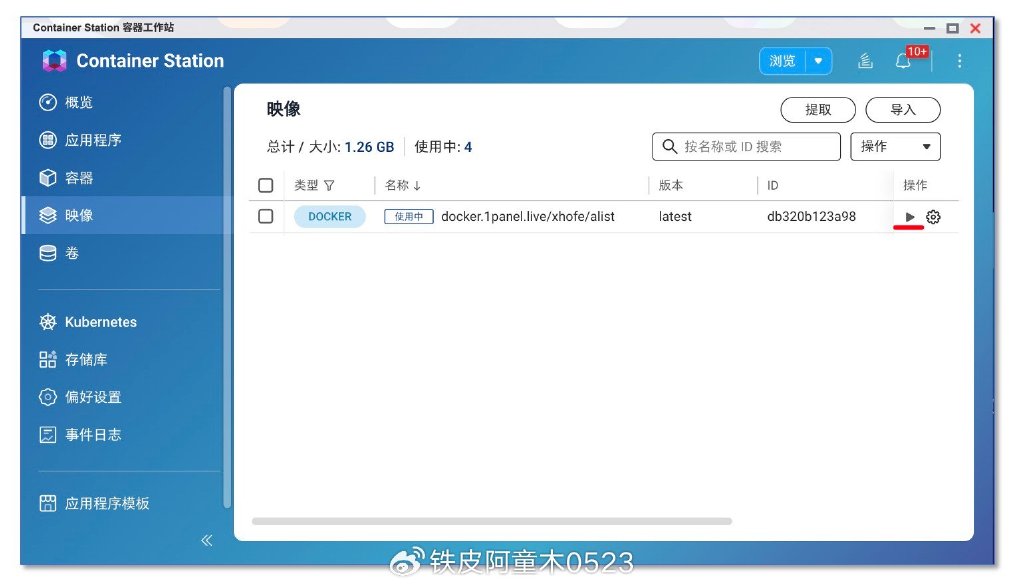The image size is (1024, 586).
Task: Open the 应用程序模板 app templates section
Action: [103, 504]
